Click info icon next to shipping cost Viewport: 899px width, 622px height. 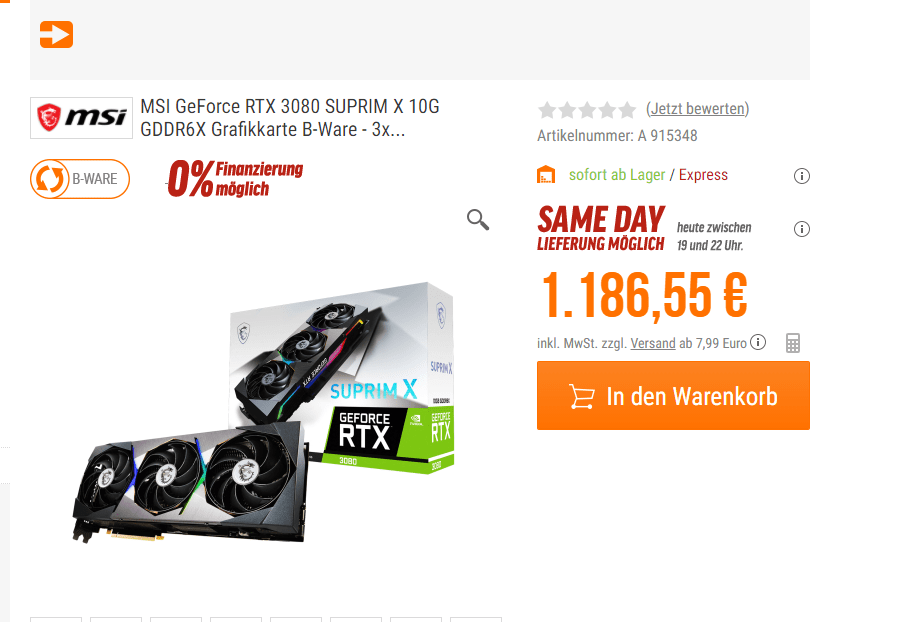click(x=758, y=342)
